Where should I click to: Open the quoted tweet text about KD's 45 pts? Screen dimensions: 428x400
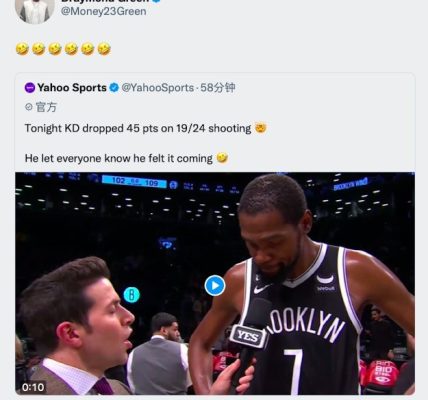(138, 128)
